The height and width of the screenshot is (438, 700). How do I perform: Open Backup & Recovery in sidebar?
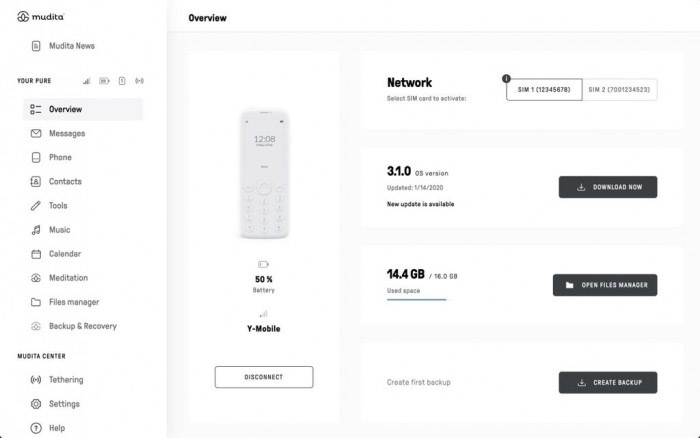pyautogui.click(x=82, y=326)
